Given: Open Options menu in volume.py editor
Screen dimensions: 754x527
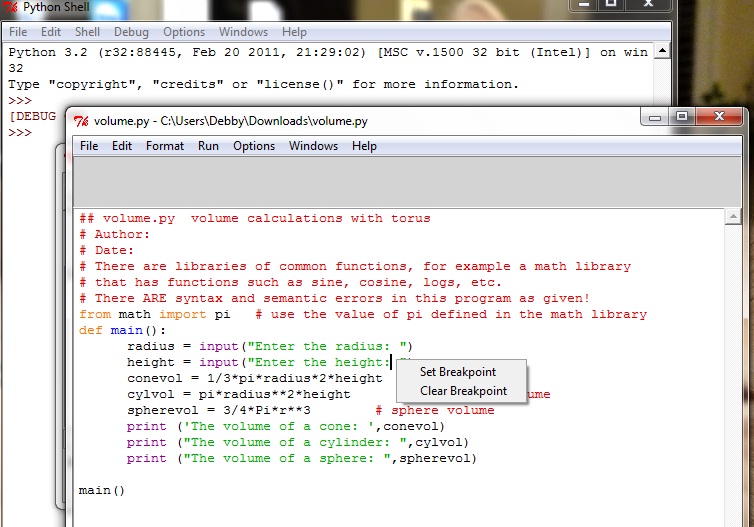Looking at the screenshot, I should [x=254, y=146].
